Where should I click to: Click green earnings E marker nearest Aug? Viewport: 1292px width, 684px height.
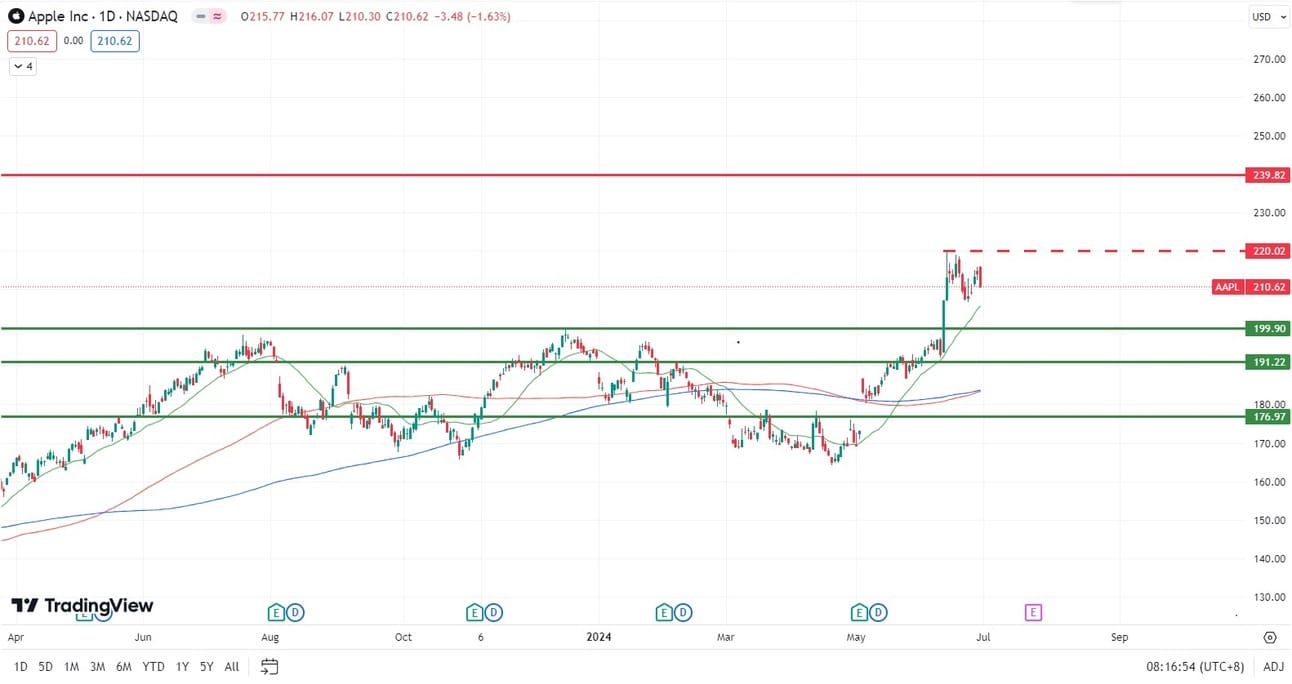click(x=277, y=612)
